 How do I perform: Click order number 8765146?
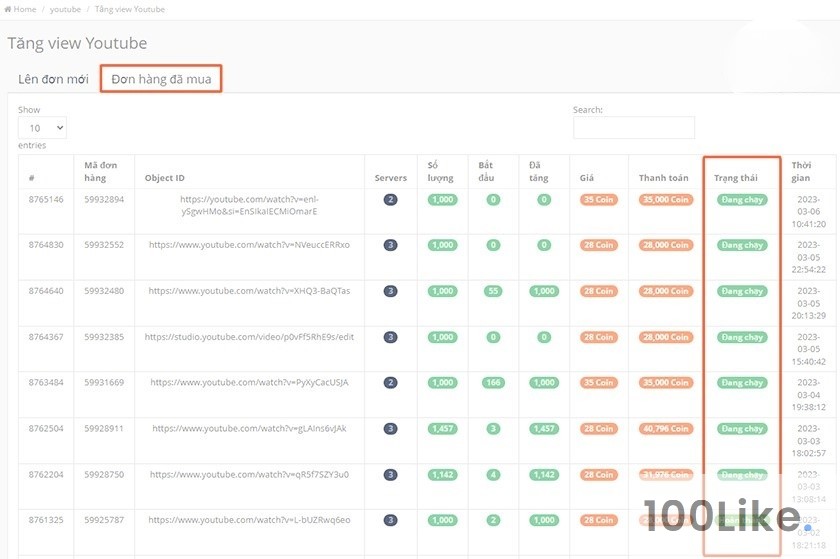point(46,199)
